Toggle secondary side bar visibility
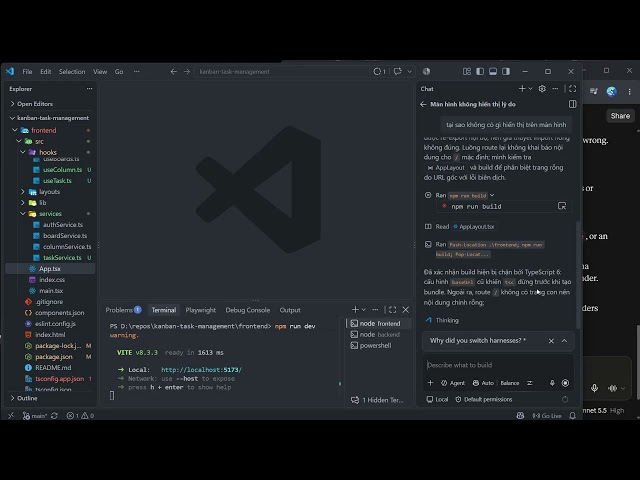 tap(506, 71)
